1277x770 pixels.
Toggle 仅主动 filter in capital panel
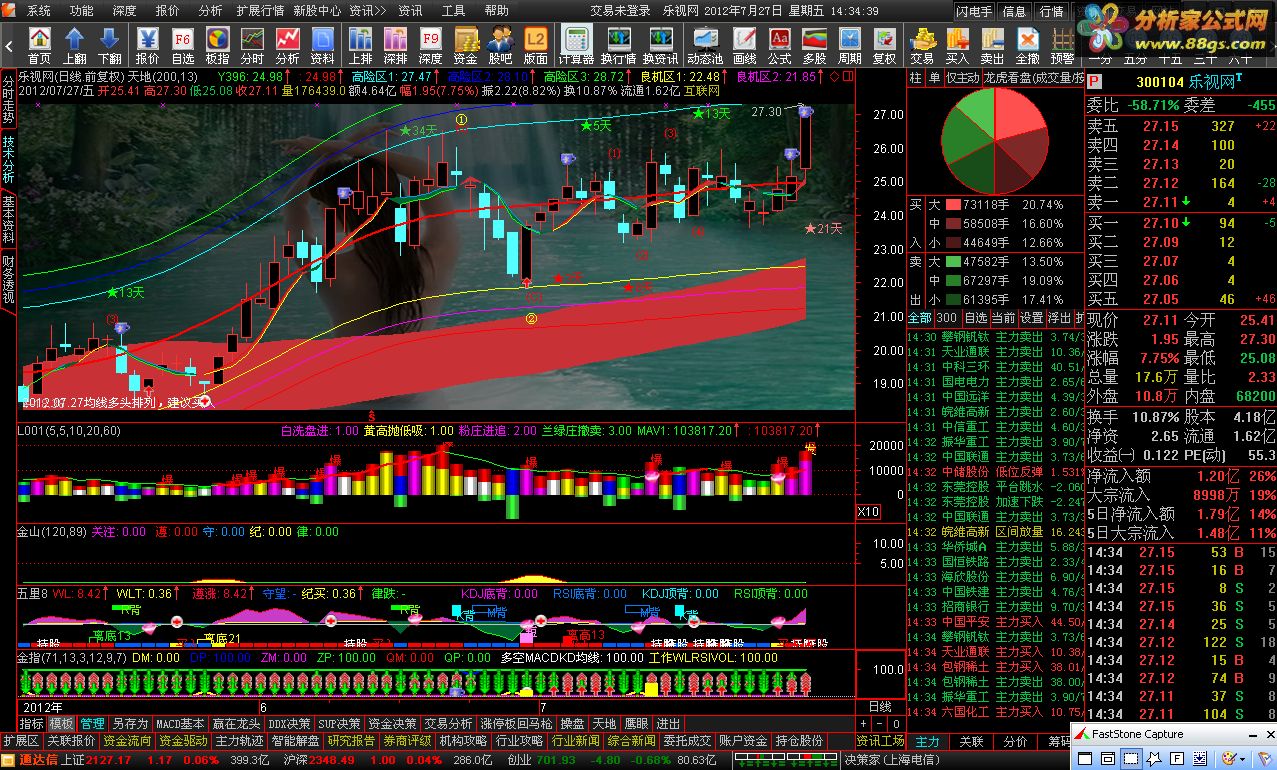(962, 78)
